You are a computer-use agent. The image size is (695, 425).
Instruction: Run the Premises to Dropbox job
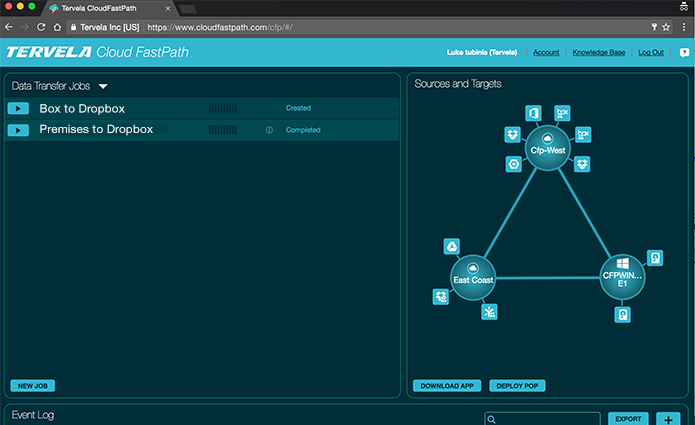click(x=20, y=130)
